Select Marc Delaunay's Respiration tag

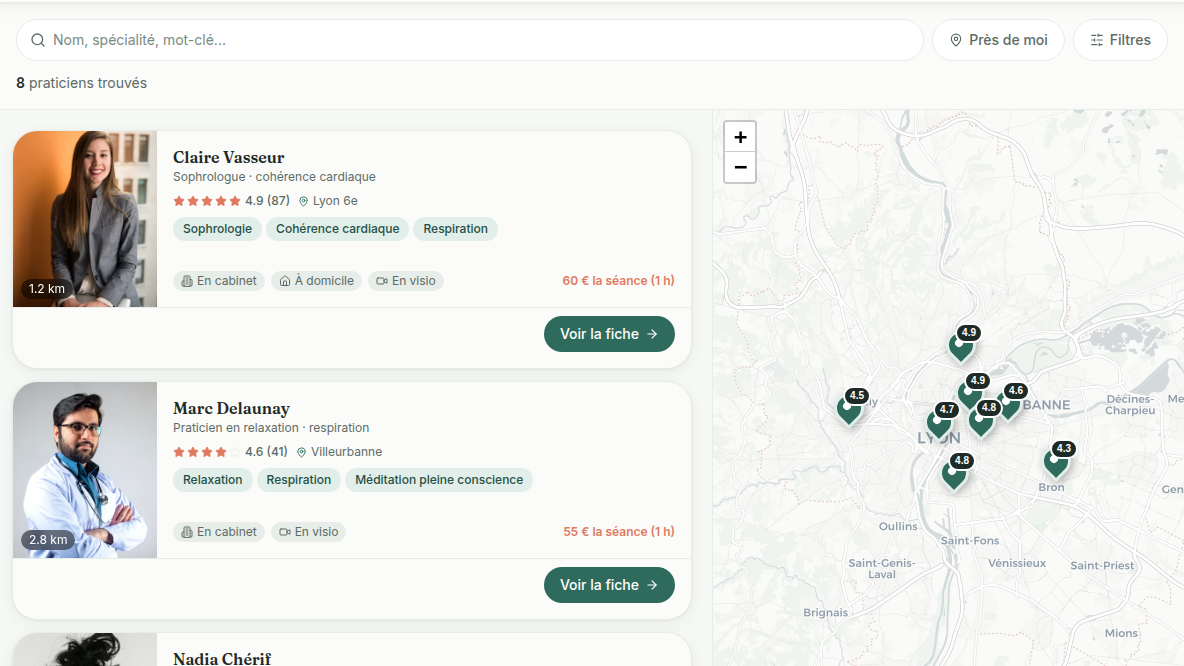298,479
